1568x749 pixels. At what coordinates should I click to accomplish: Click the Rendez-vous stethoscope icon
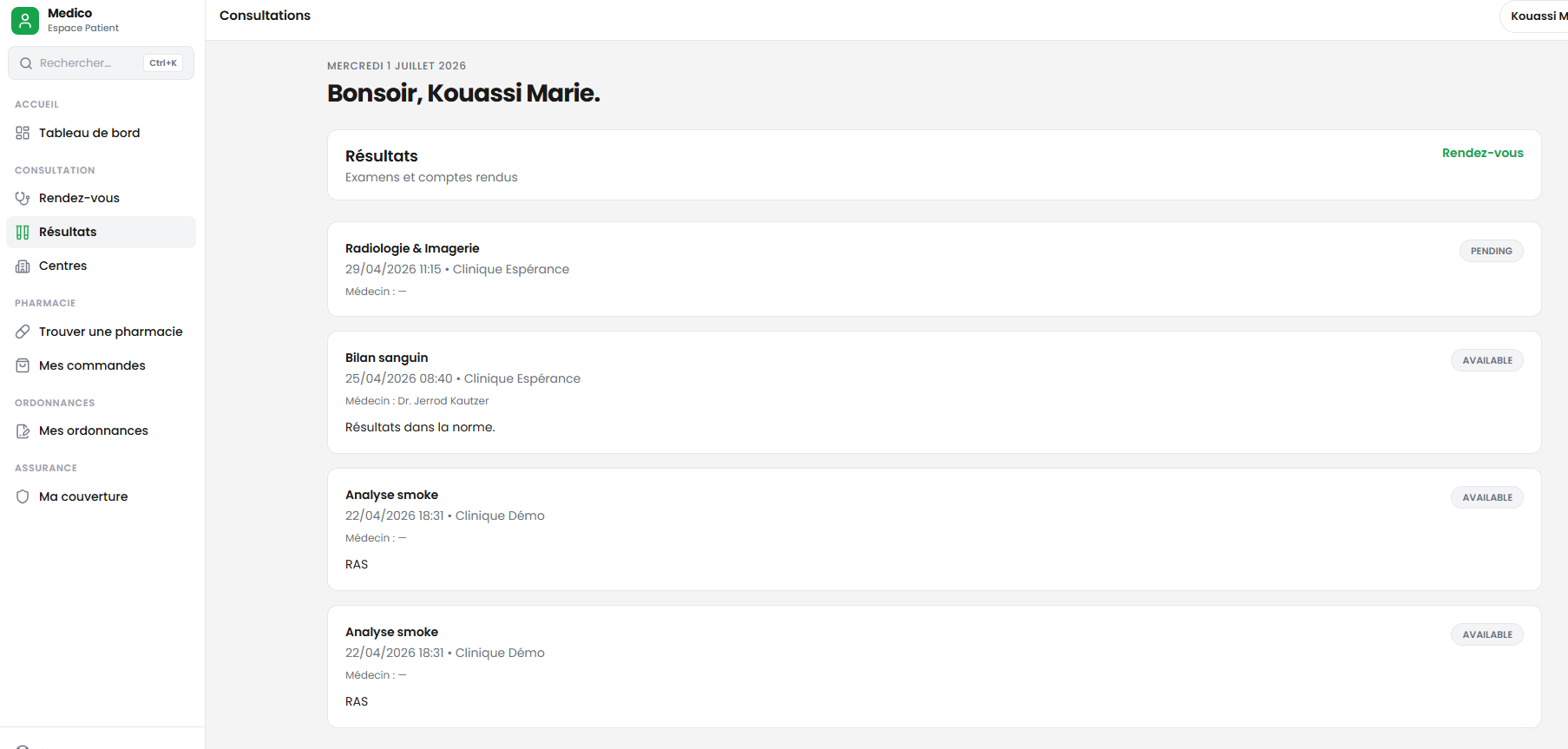[x=23, y=198]
